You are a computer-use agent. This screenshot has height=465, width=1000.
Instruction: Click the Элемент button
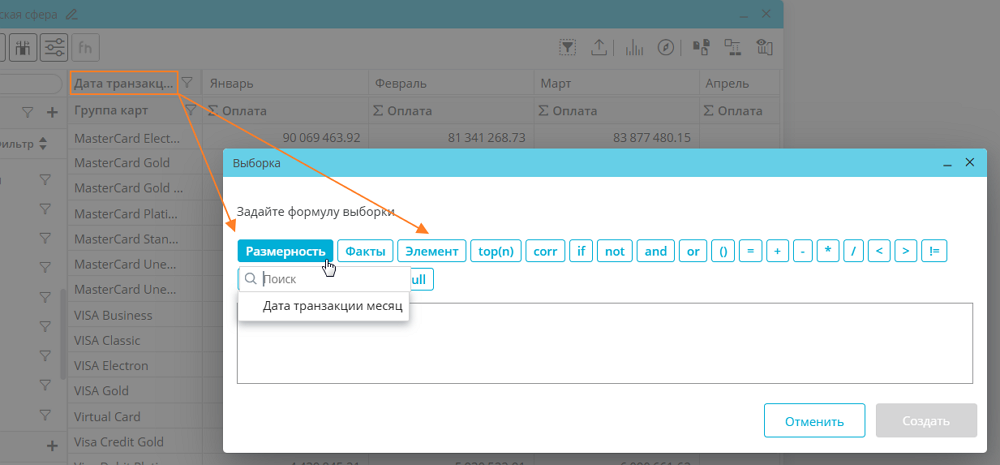431,251
